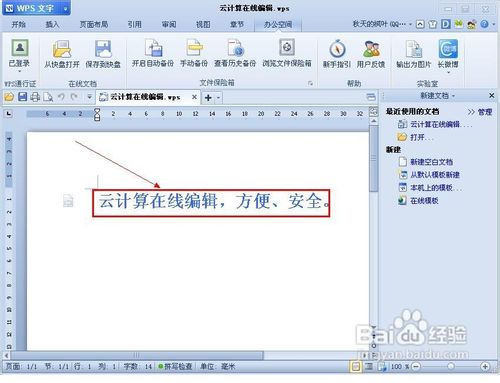Select the page layout view icon in status bar
This screenshot has width=500, height=383.
pos(356,367)
